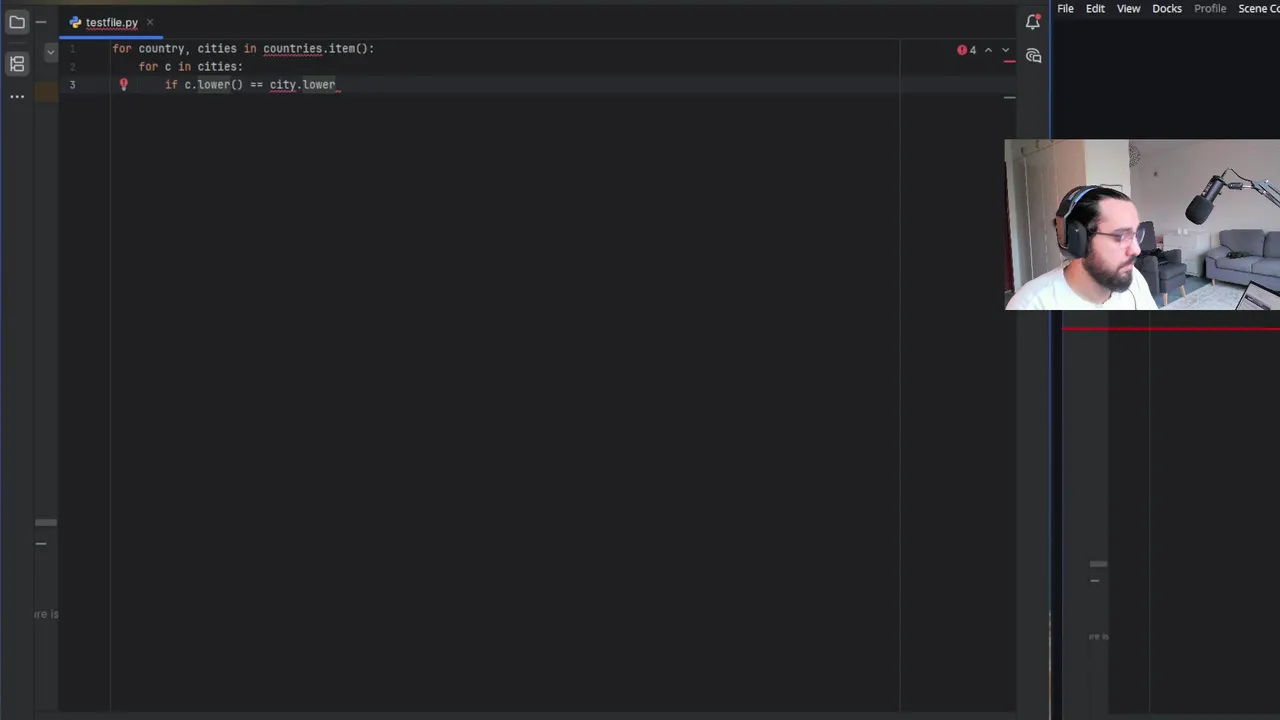Open the Structure tool window

click(x=17, y=64)
